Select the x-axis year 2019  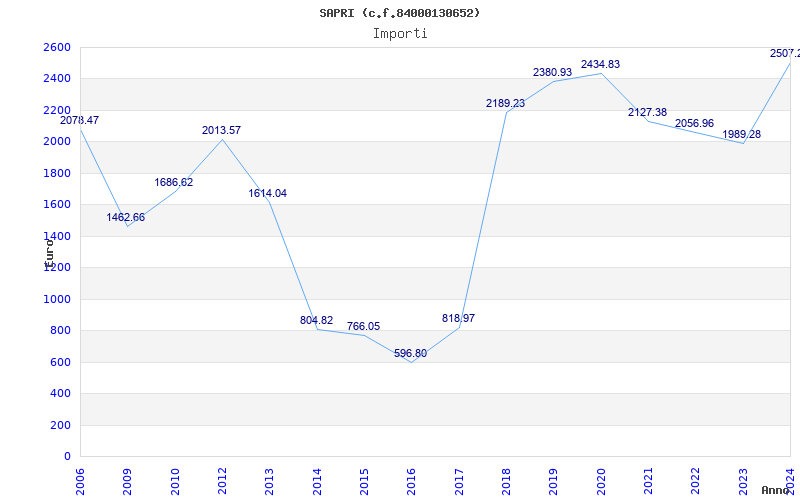tap(554, 481)
